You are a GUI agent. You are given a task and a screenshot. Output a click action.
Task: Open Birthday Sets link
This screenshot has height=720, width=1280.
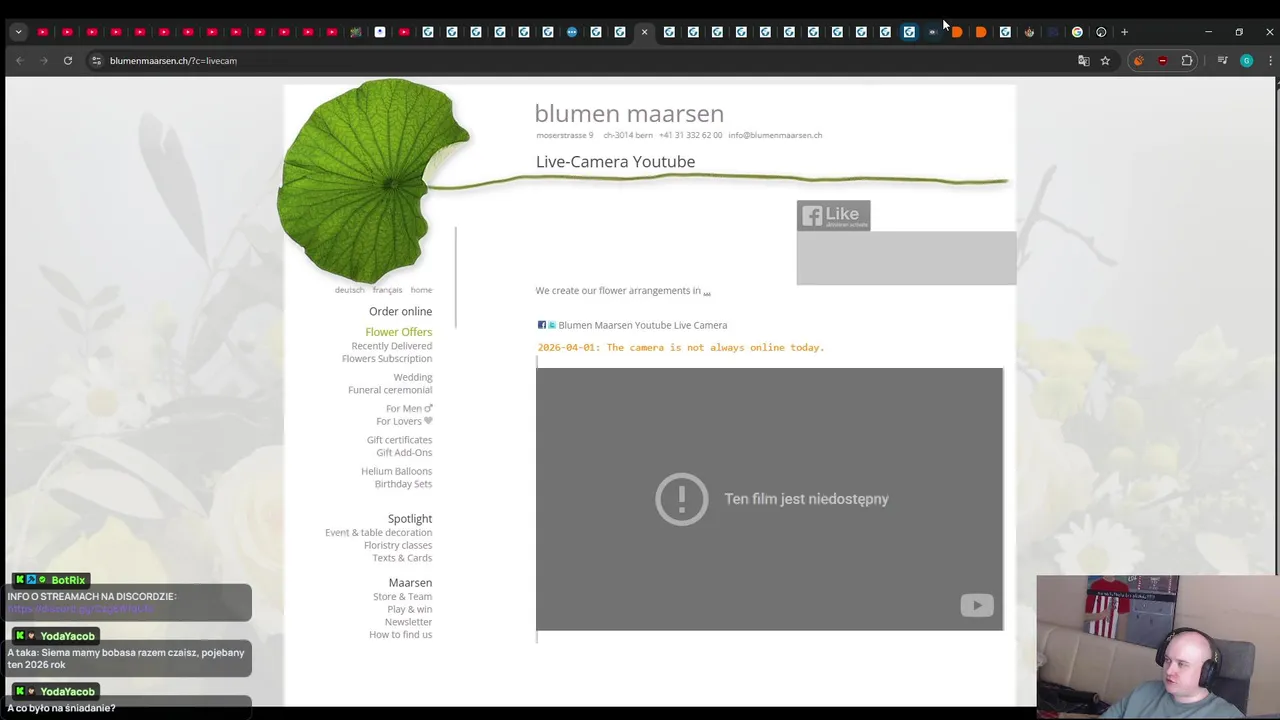click(403, 484)
